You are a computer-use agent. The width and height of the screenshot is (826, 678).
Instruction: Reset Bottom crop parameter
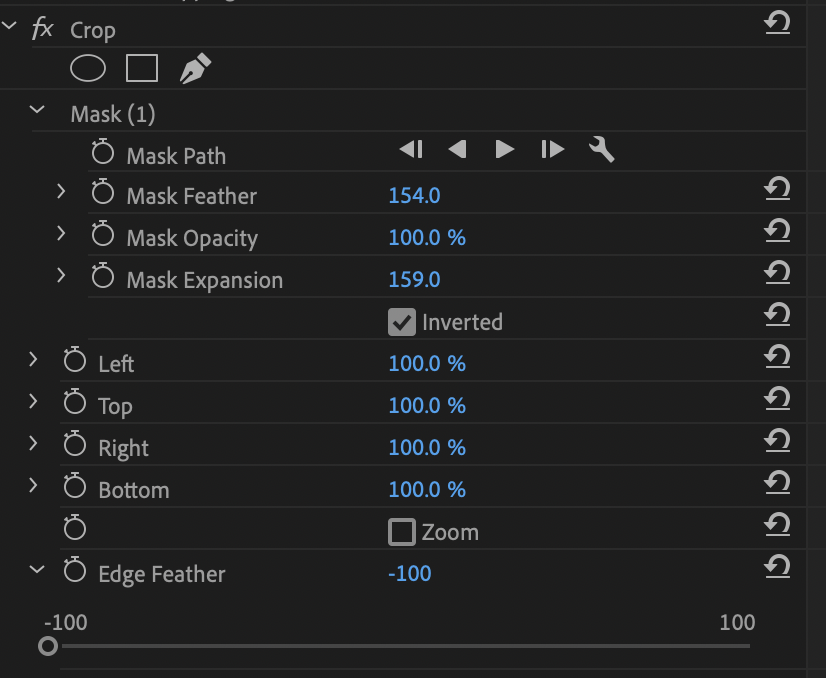[x=778, y=483]
